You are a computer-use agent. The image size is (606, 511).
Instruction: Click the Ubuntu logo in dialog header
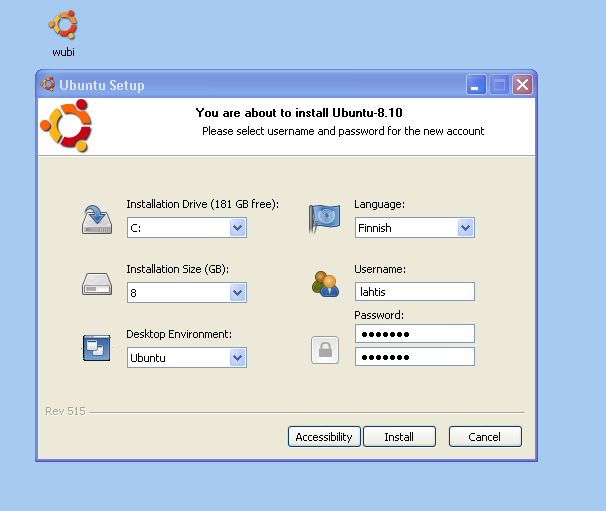(65, 125)
